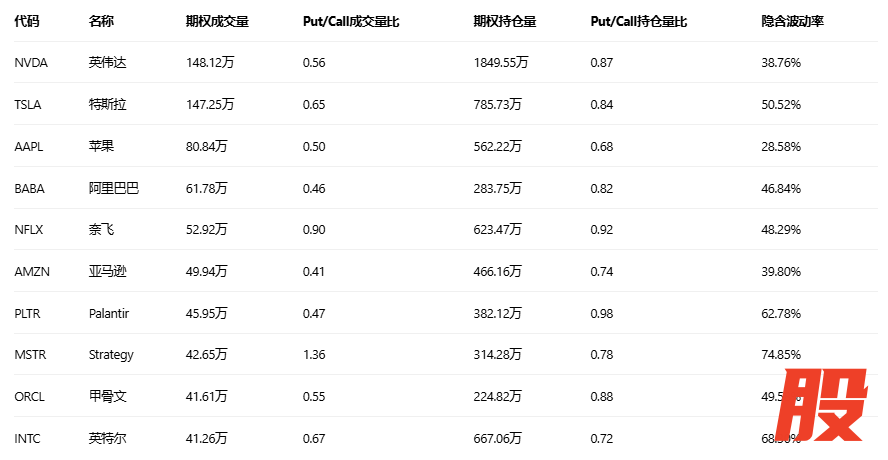
Task: Open the NVDA ticker code
Action: 30,63
